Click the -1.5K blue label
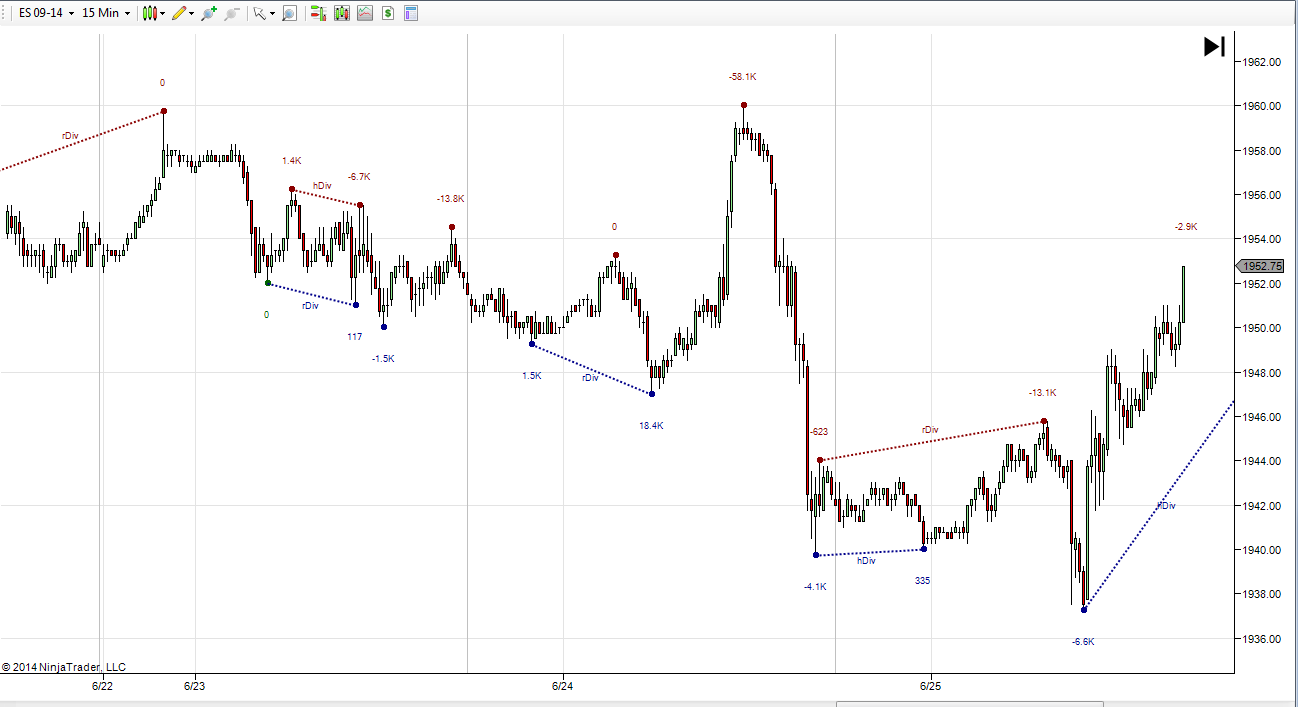1298x707 pixels. tap(384, 358)
